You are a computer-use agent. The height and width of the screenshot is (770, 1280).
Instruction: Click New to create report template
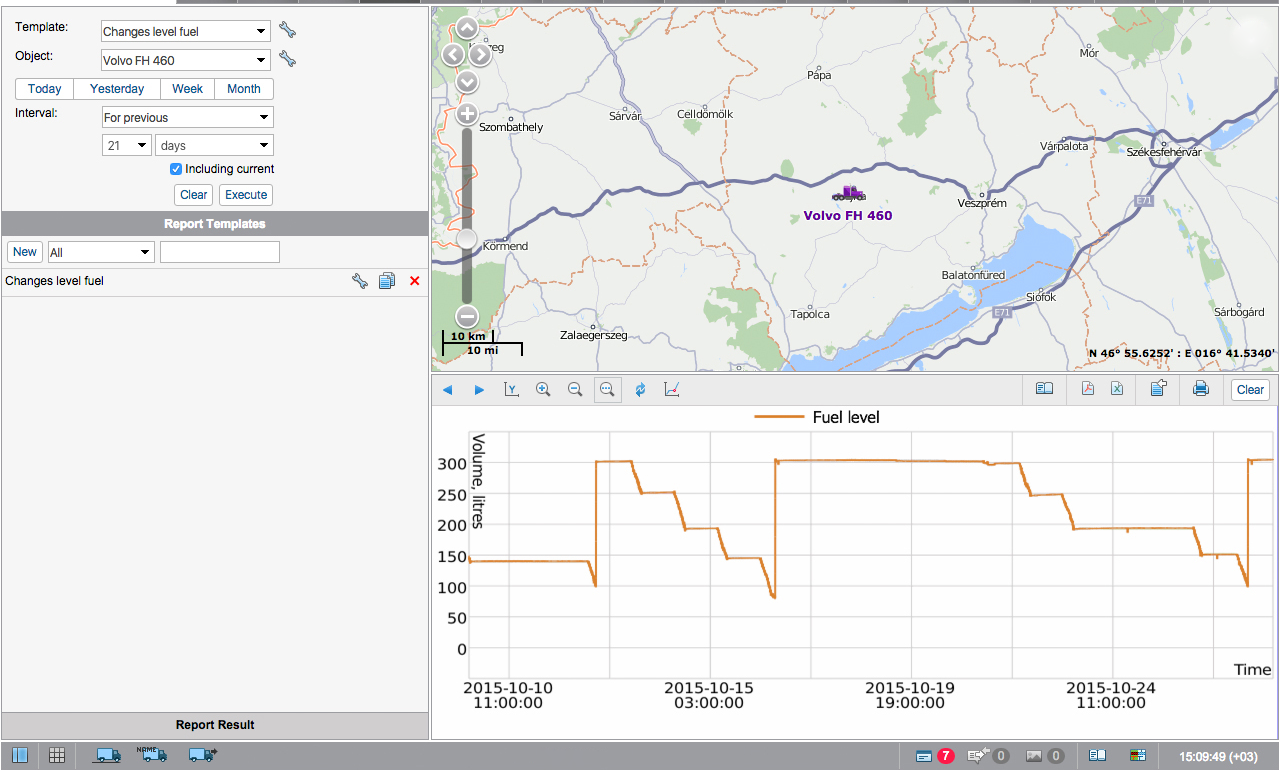(x=25, y=252)
